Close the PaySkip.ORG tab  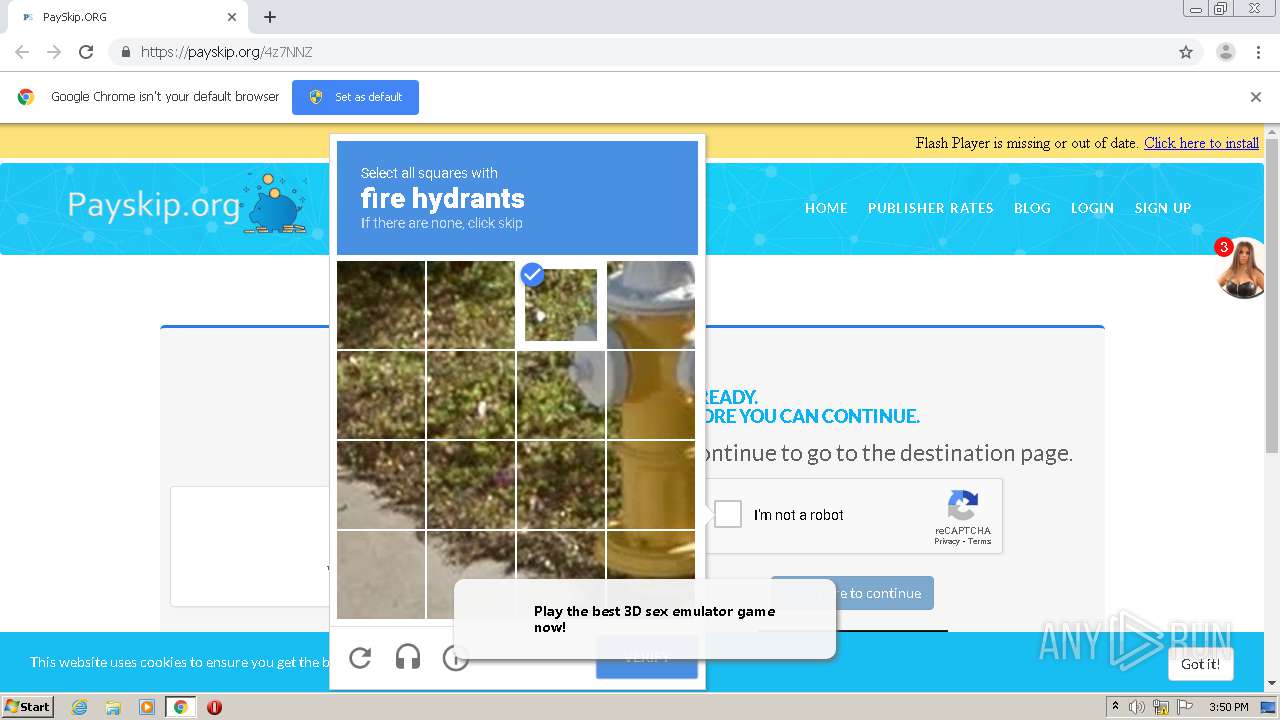tap(232, 17)
